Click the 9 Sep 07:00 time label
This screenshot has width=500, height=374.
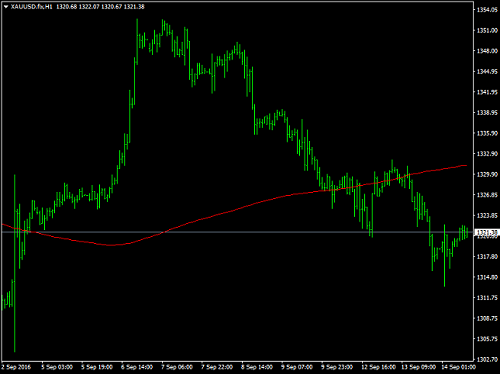coord(297,367)
